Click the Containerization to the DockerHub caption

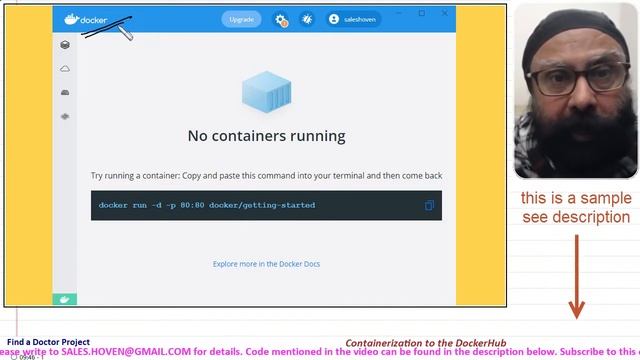pos(426,343)
